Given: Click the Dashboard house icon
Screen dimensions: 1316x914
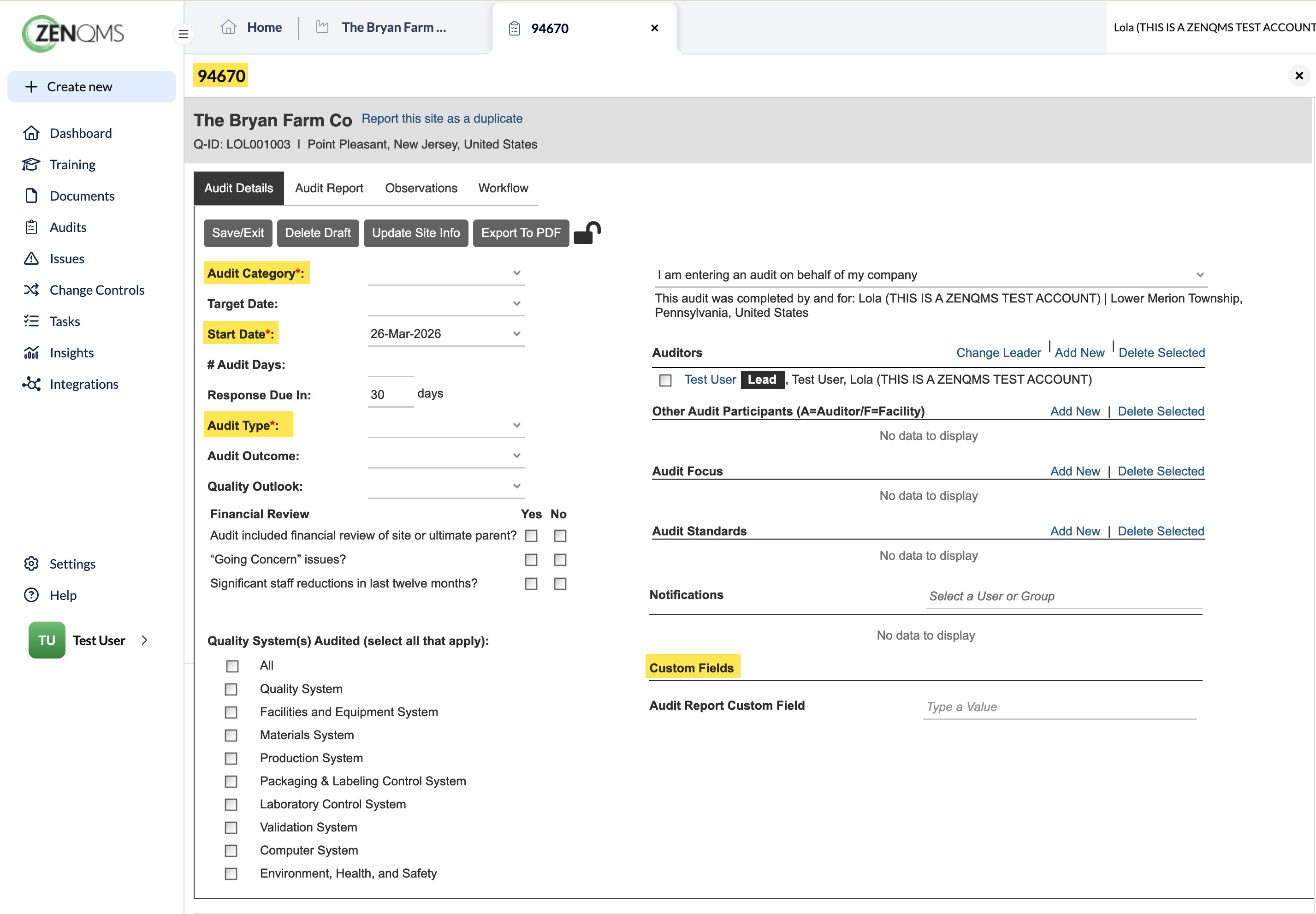Looking at the screenshot, I should point(31,133).
